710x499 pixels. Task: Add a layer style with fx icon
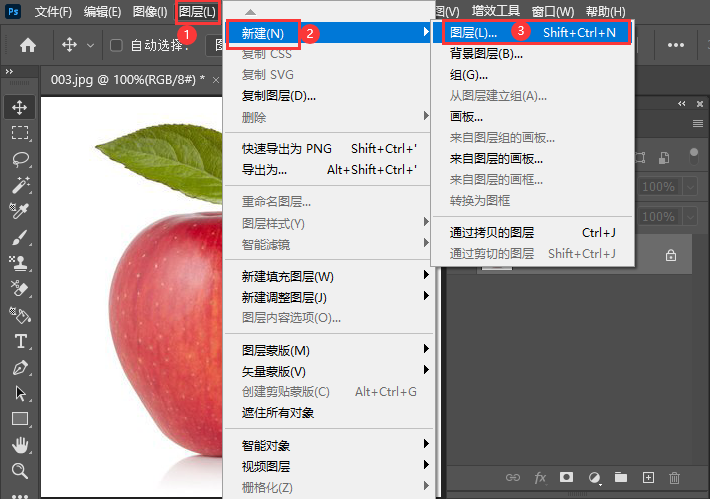tap(540, 478)
